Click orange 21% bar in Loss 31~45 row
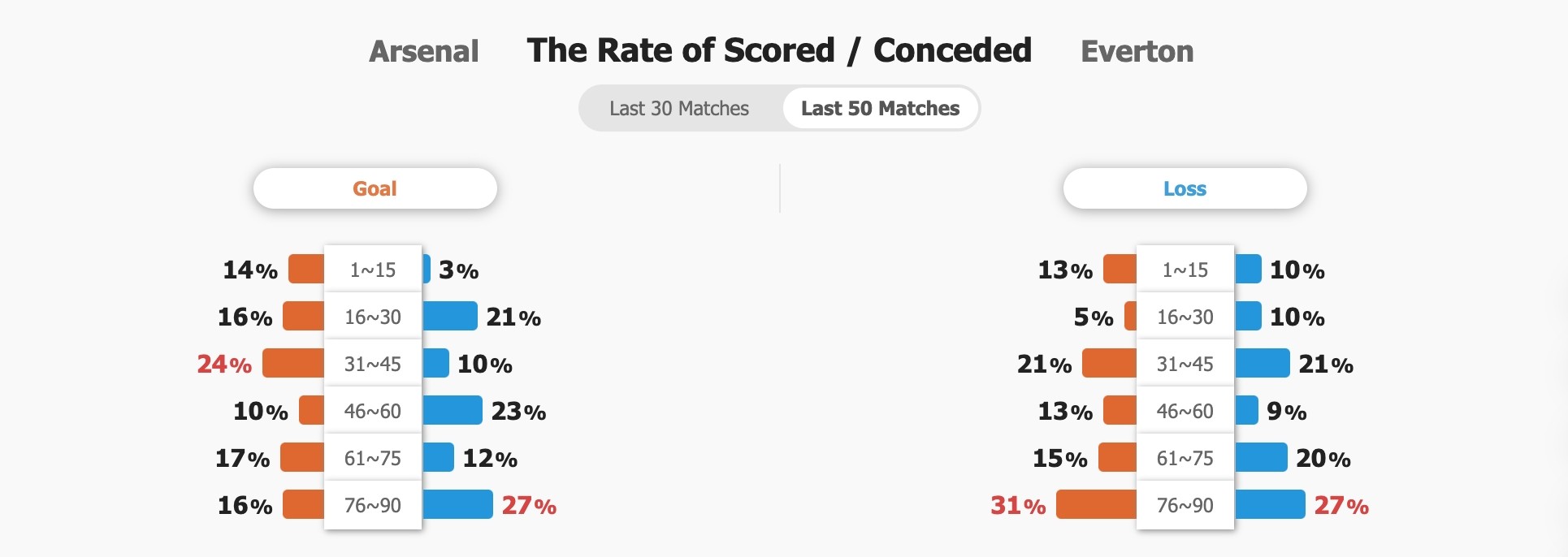 (x=1110, y=363)
